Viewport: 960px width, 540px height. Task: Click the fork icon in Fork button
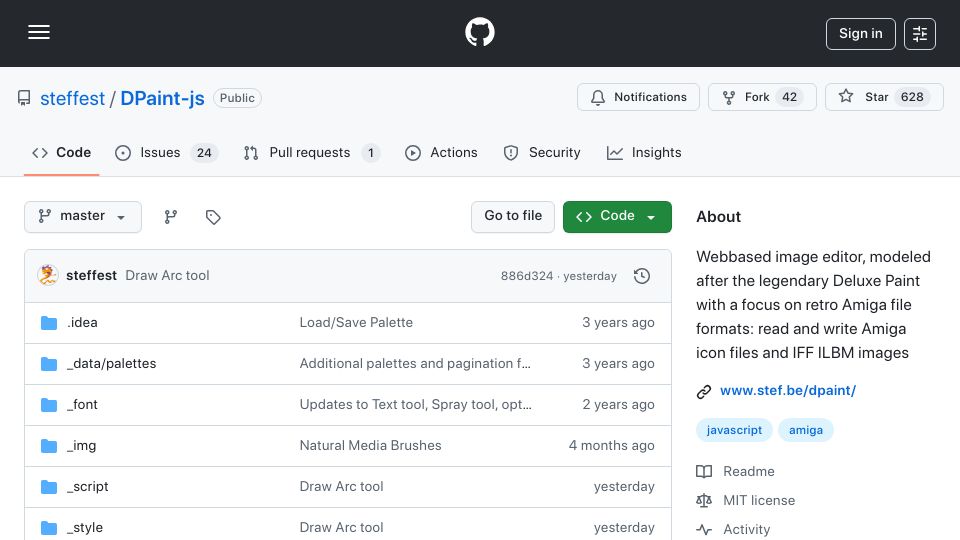729,97
